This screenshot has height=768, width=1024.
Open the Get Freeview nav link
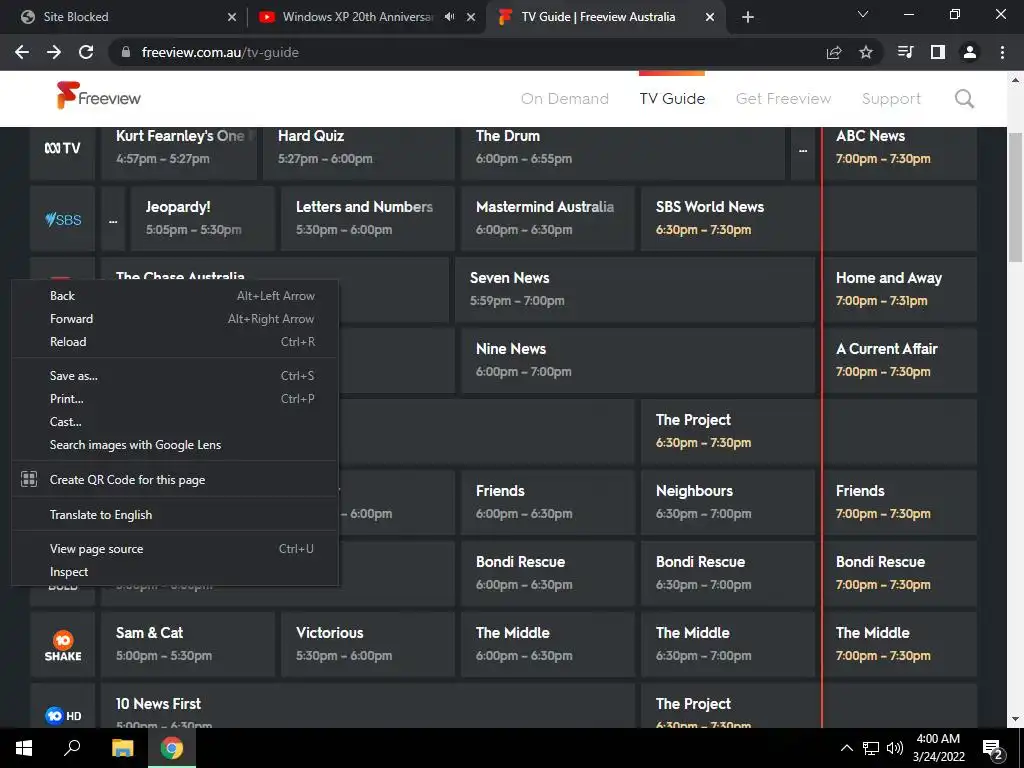pos(783,99)
